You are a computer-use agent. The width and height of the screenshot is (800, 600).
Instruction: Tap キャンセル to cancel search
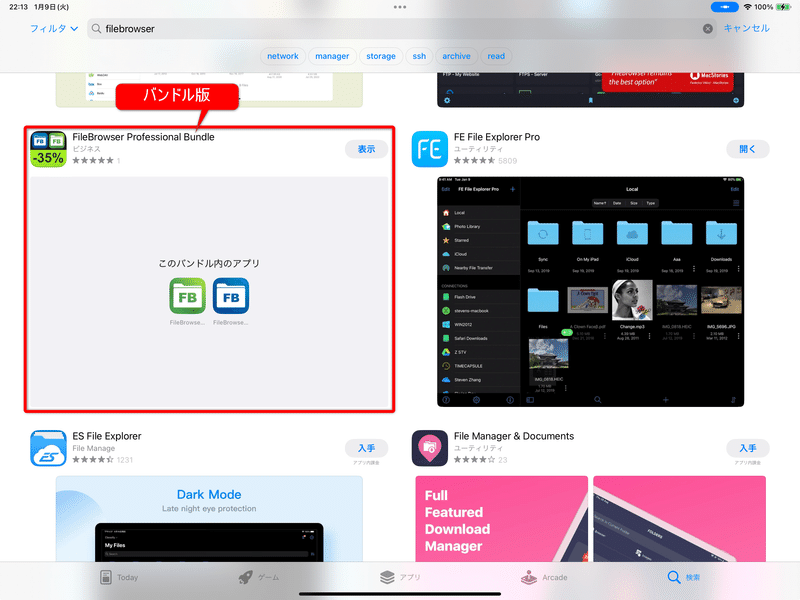(x=746, y=28)
